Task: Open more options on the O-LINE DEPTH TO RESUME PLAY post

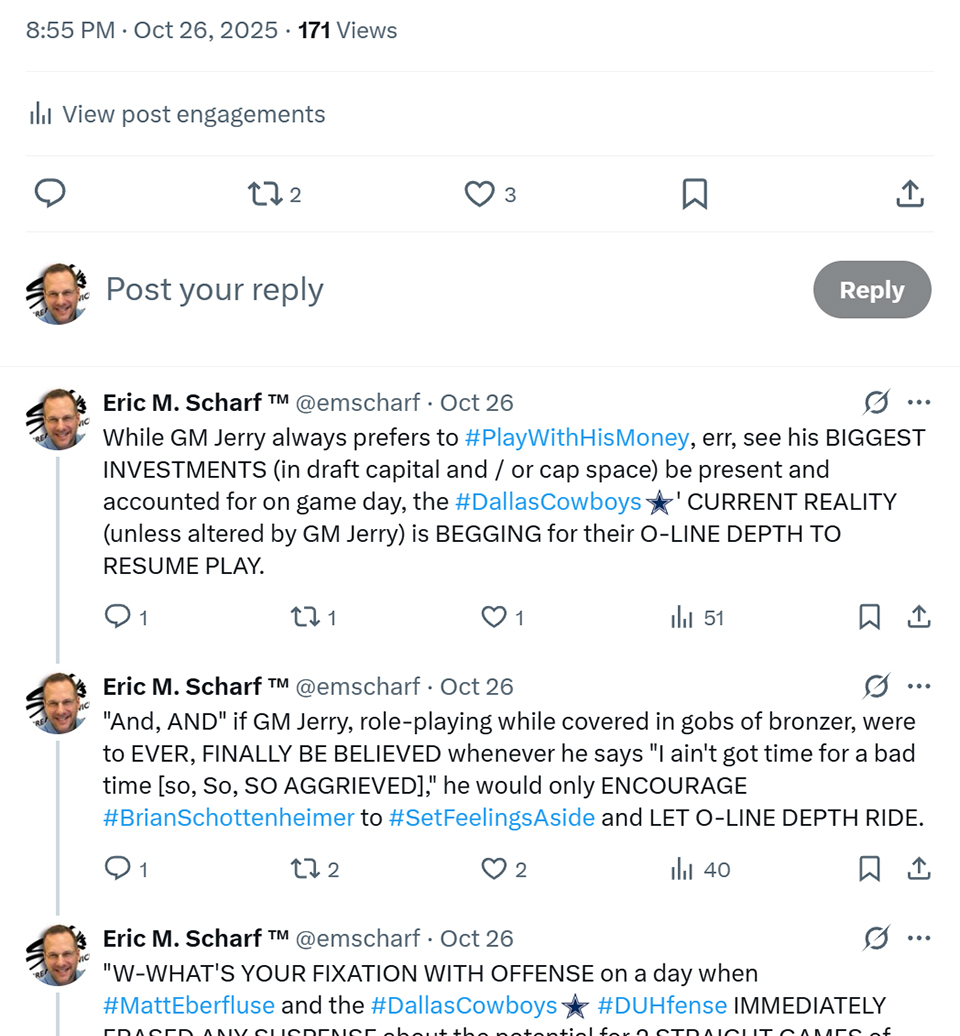Action: 919,403
